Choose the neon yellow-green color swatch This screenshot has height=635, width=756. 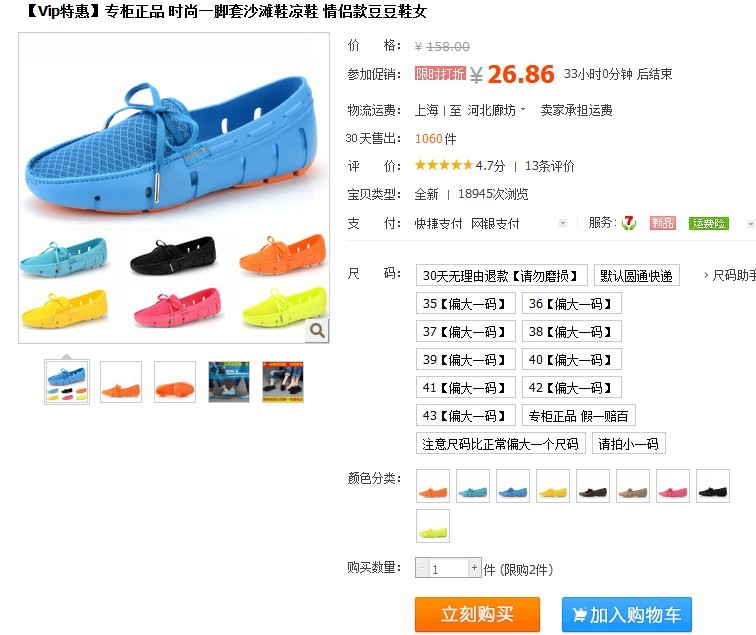[433, 526]
